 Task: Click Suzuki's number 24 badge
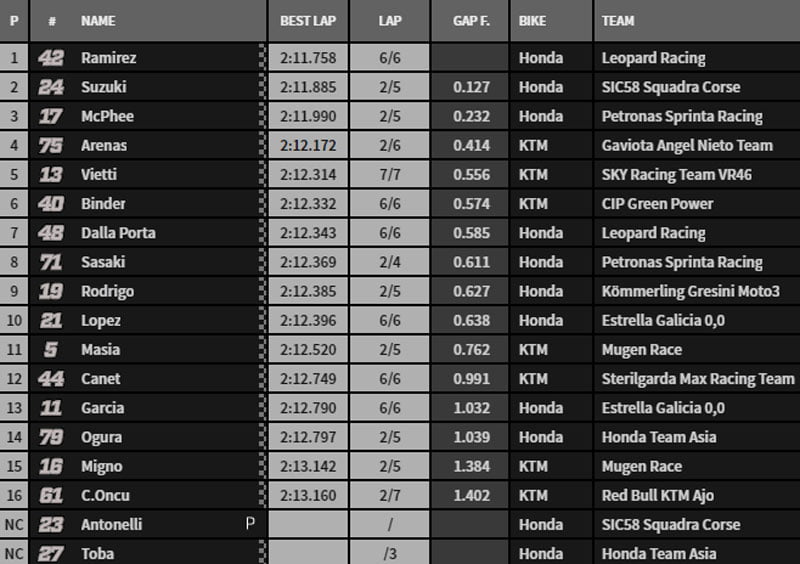click(50, 87)
